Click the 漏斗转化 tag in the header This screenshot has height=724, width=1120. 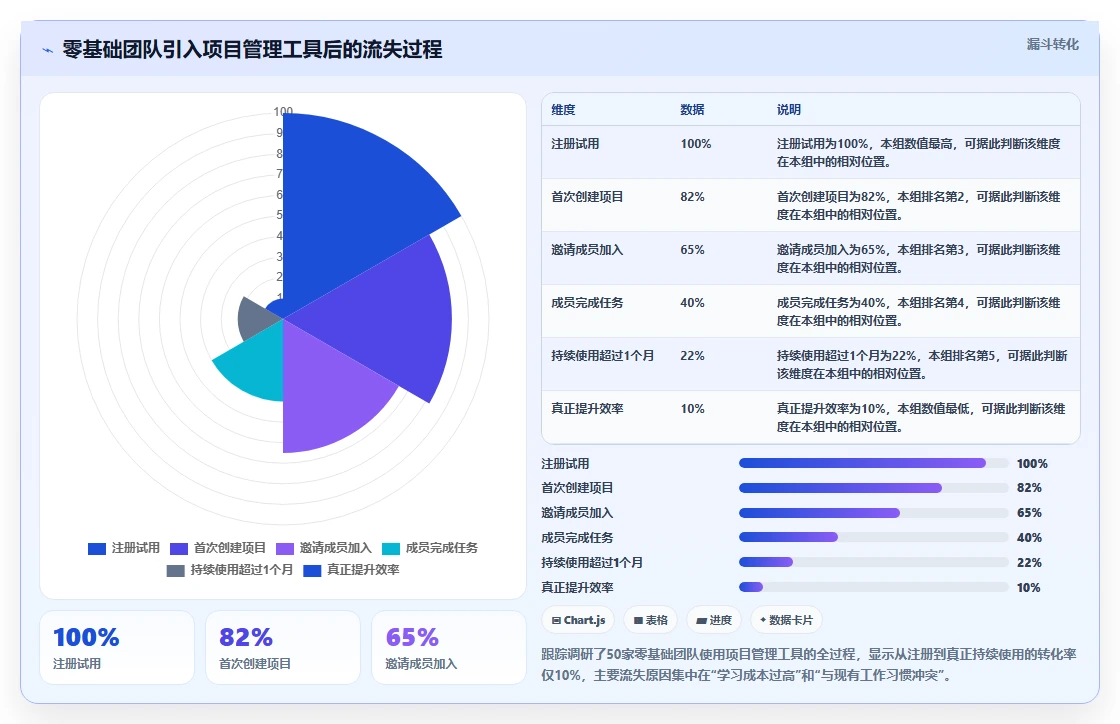coord(1052,44)
